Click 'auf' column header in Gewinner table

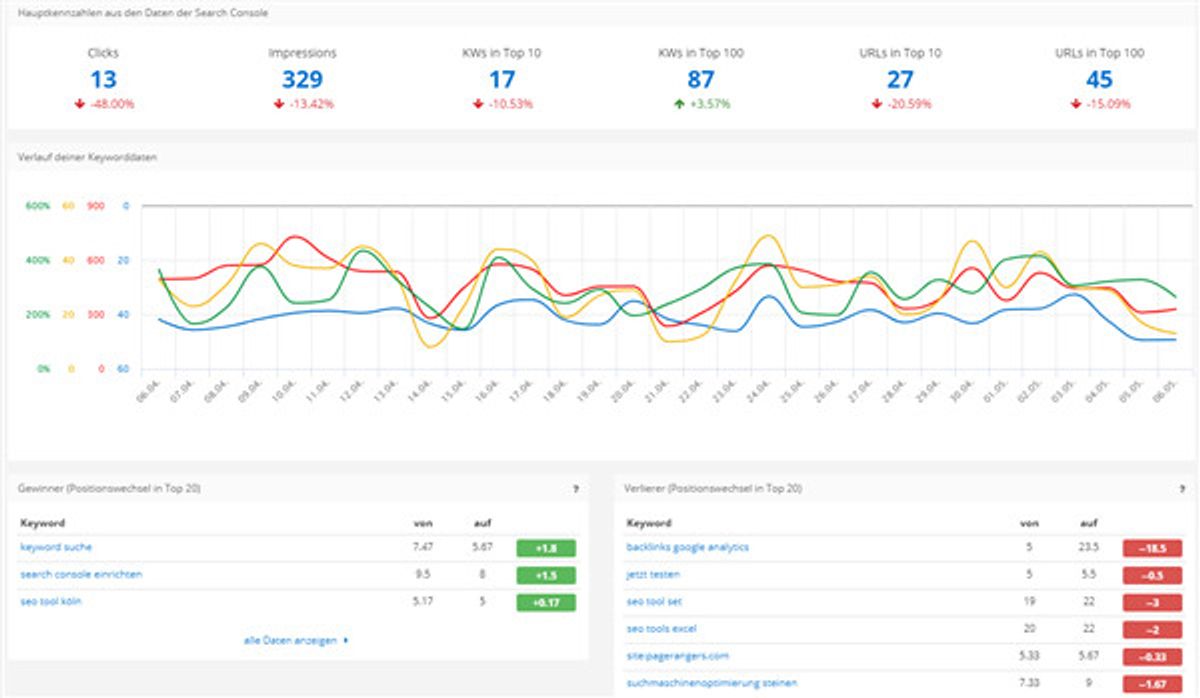pyautogui.click(x=483, y=522)
